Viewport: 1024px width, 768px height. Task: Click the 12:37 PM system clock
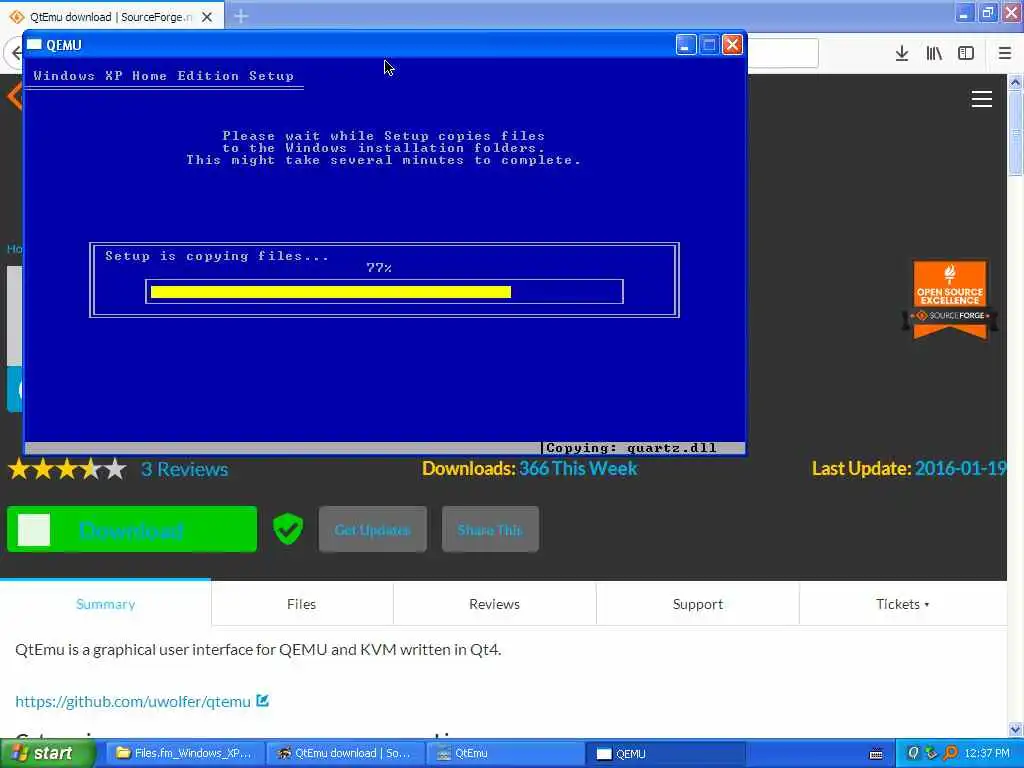[987, 753]
